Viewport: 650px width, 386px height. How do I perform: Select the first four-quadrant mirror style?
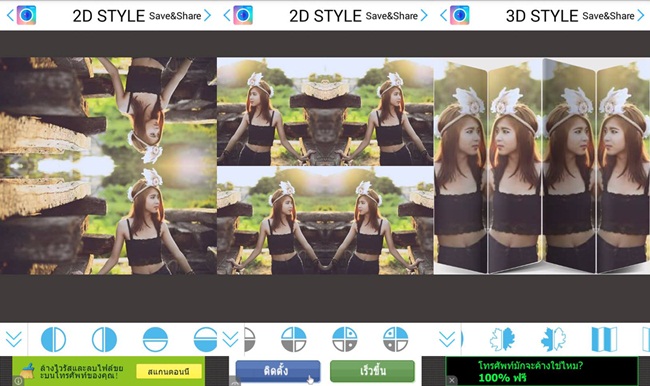(294, 339)
